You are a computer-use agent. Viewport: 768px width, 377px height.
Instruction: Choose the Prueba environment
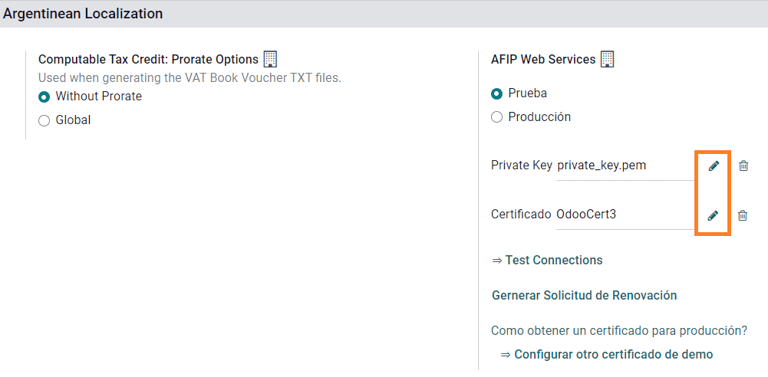pos(497,94)
